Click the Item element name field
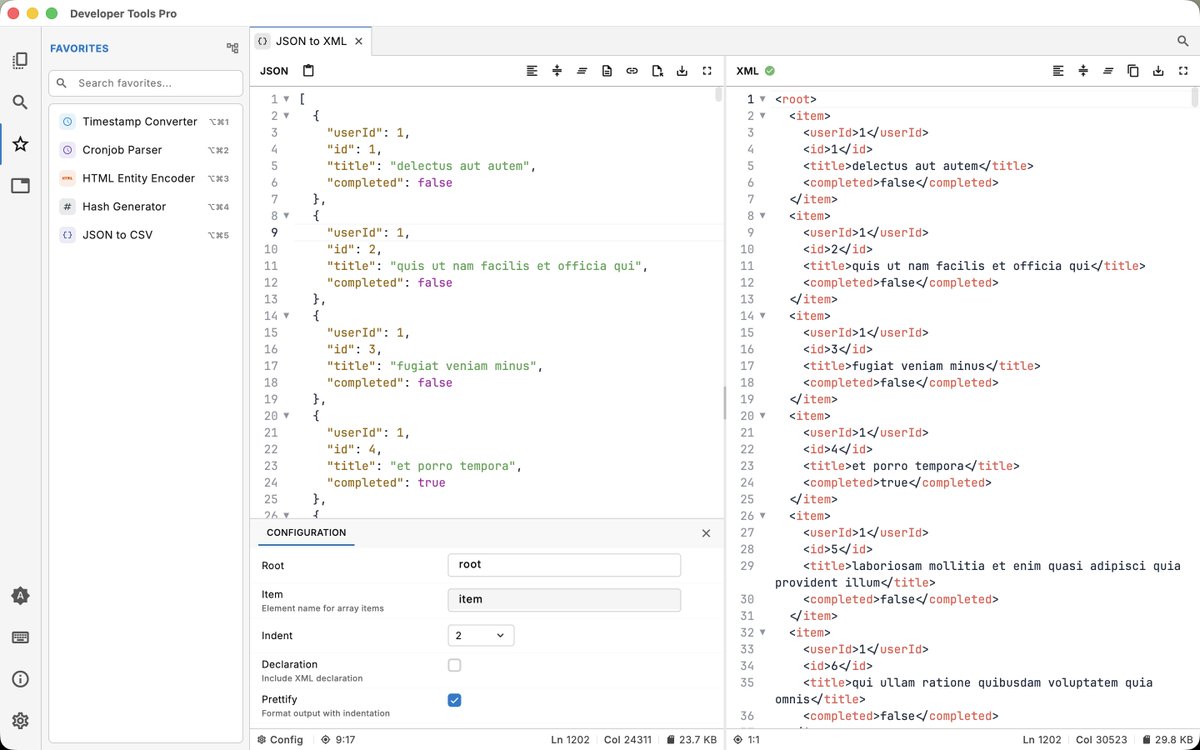1200x750 pixels. pos(564,600)
